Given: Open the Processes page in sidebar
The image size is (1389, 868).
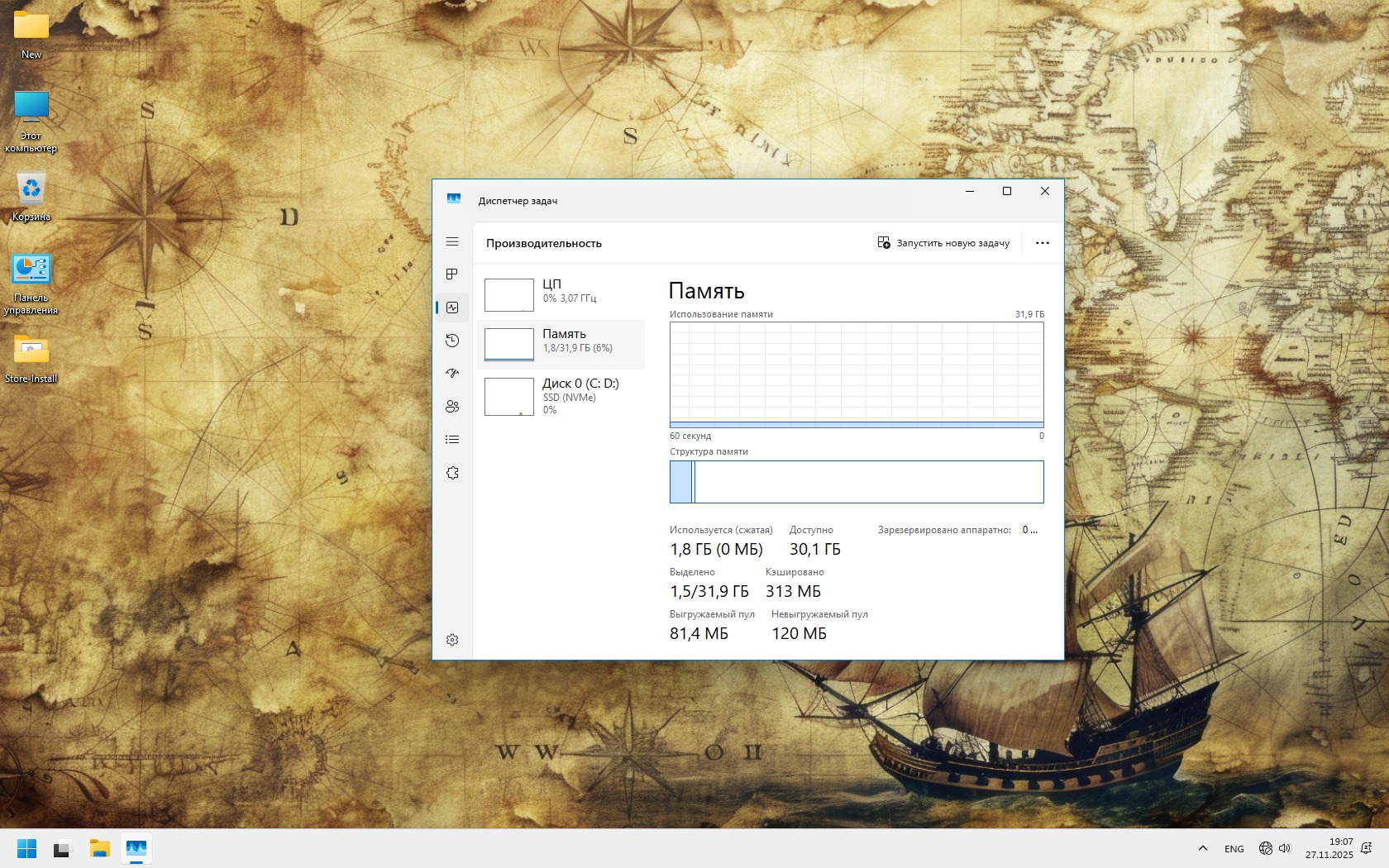Looking at the screenshot, I should (x=452, y=274).
